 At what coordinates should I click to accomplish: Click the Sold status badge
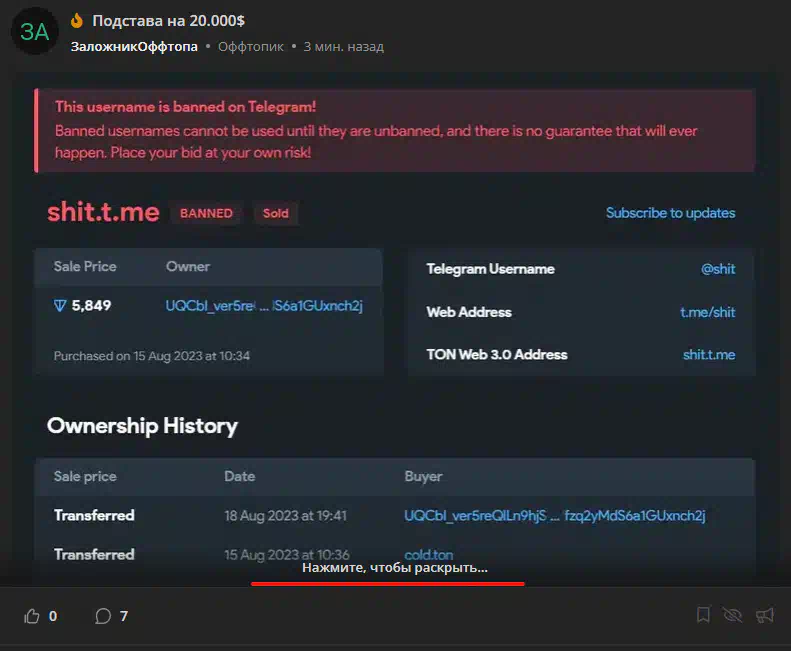pos(275,213)
